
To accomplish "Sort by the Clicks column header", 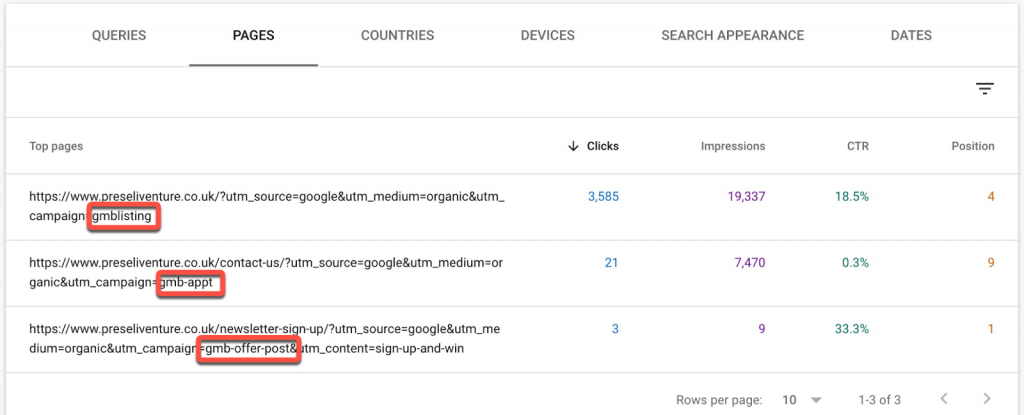I will pos(603,146).
